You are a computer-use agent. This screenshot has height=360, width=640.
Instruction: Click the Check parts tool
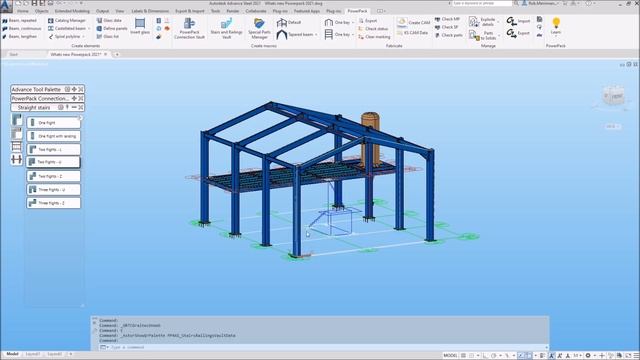(449, 35)
